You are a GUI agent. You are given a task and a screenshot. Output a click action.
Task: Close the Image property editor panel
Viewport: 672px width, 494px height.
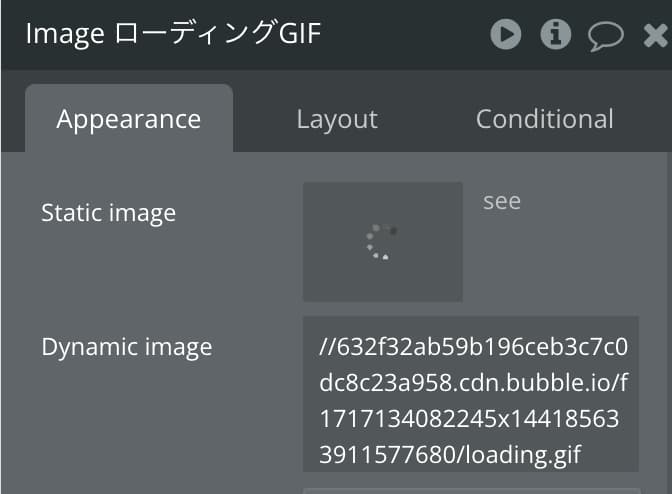pos(656,35)
